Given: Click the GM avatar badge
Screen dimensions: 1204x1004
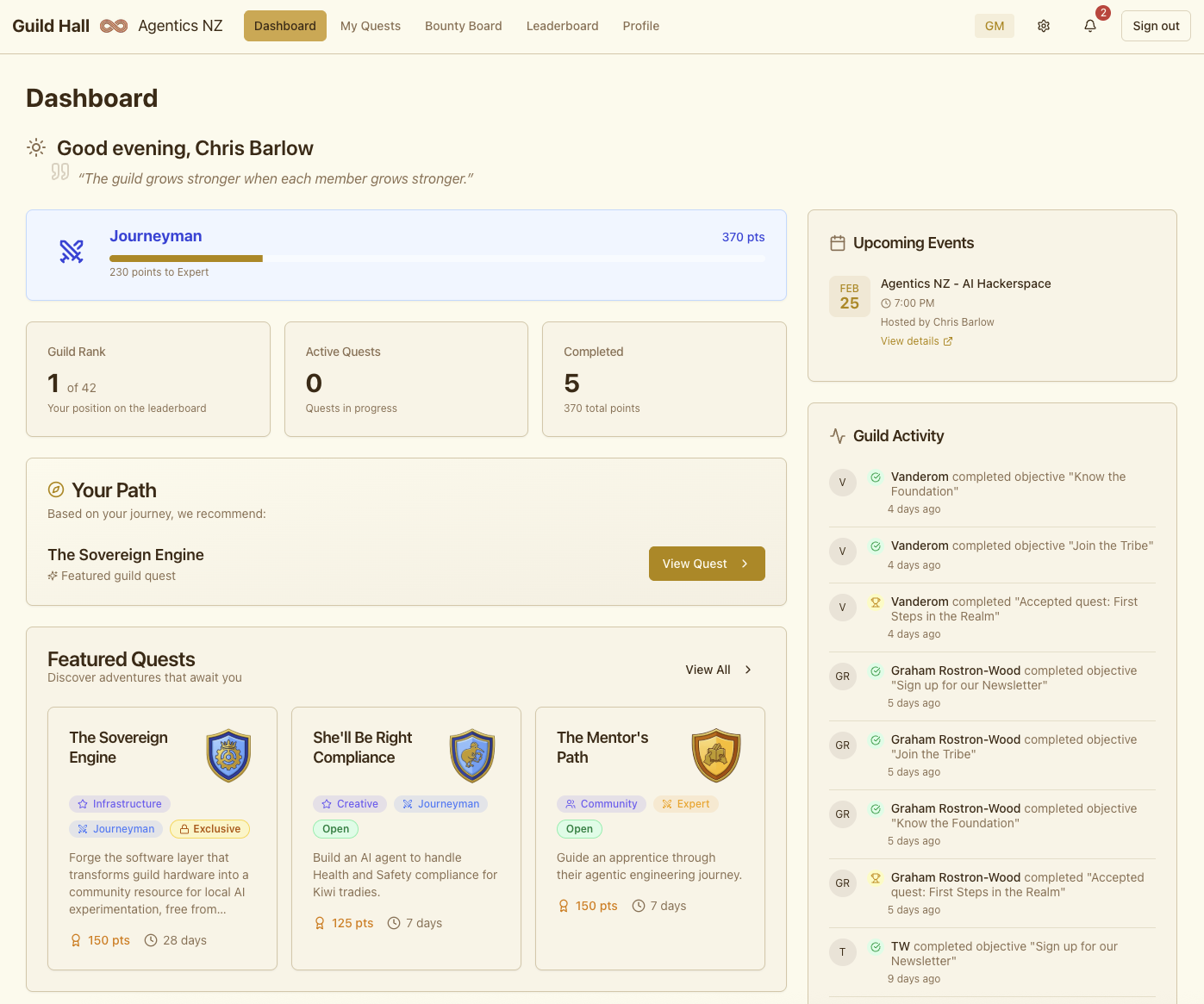Looking at the screenshot, I should (994, 26).
